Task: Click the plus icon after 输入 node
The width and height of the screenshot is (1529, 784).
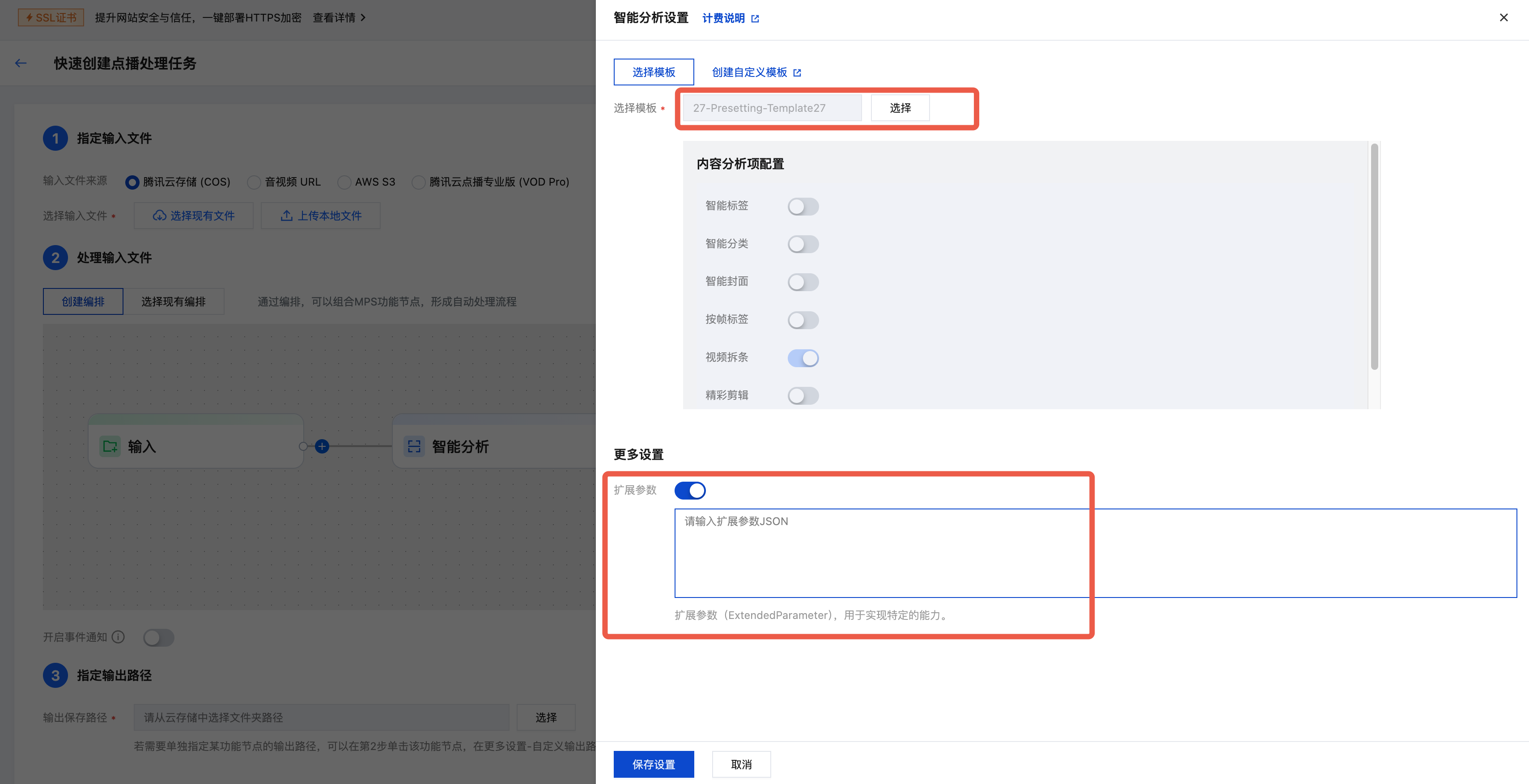Action: pos(322,446)
